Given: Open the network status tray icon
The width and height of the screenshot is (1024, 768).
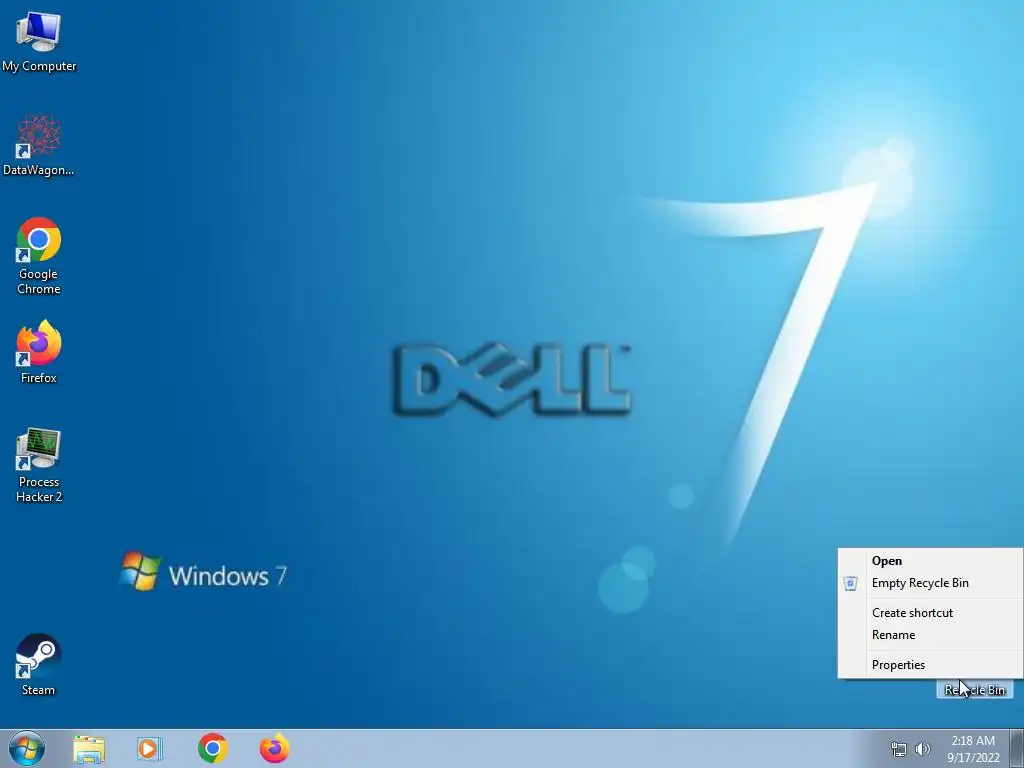Looking at the screenshot, I should click(x=899, y=749).
